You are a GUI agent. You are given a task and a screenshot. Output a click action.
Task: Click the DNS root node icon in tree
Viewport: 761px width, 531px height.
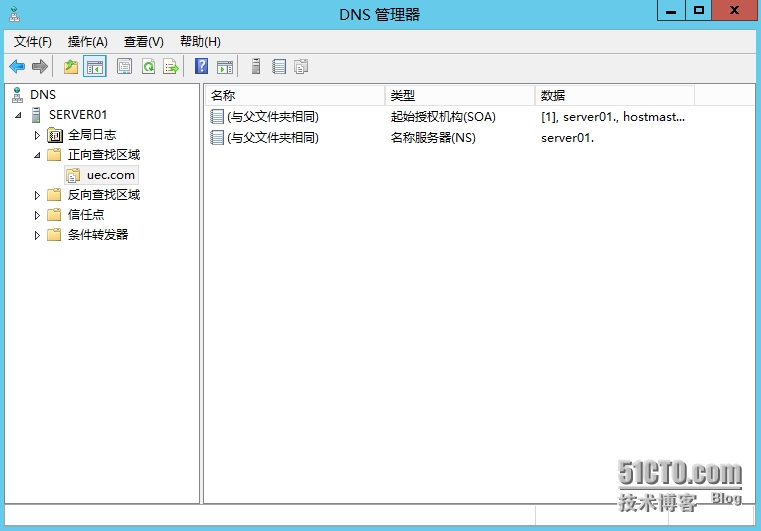(17, 95)
